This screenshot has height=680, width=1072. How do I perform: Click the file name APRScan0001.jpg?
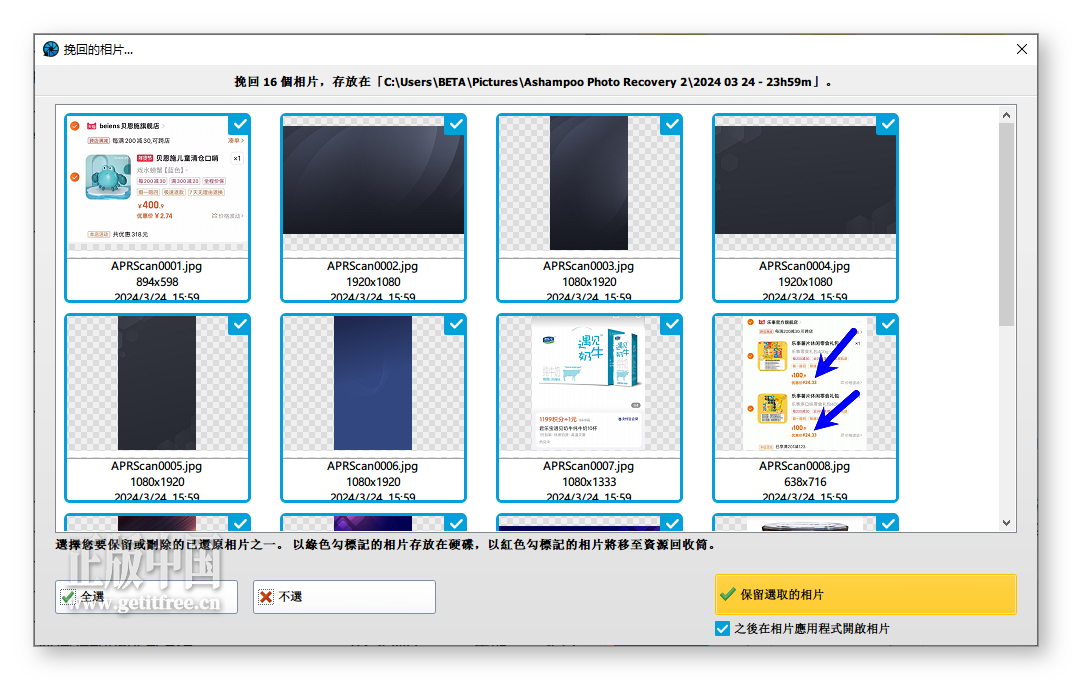(x=157, y=266)
